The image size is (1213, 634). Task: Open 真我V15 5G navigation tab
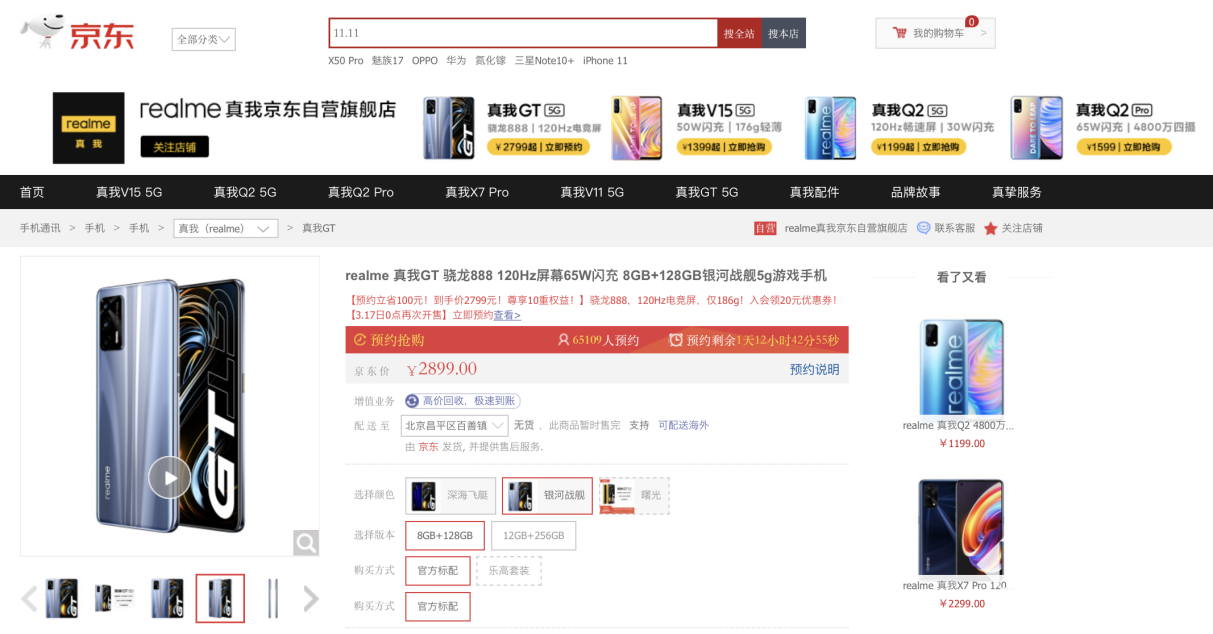128,192
